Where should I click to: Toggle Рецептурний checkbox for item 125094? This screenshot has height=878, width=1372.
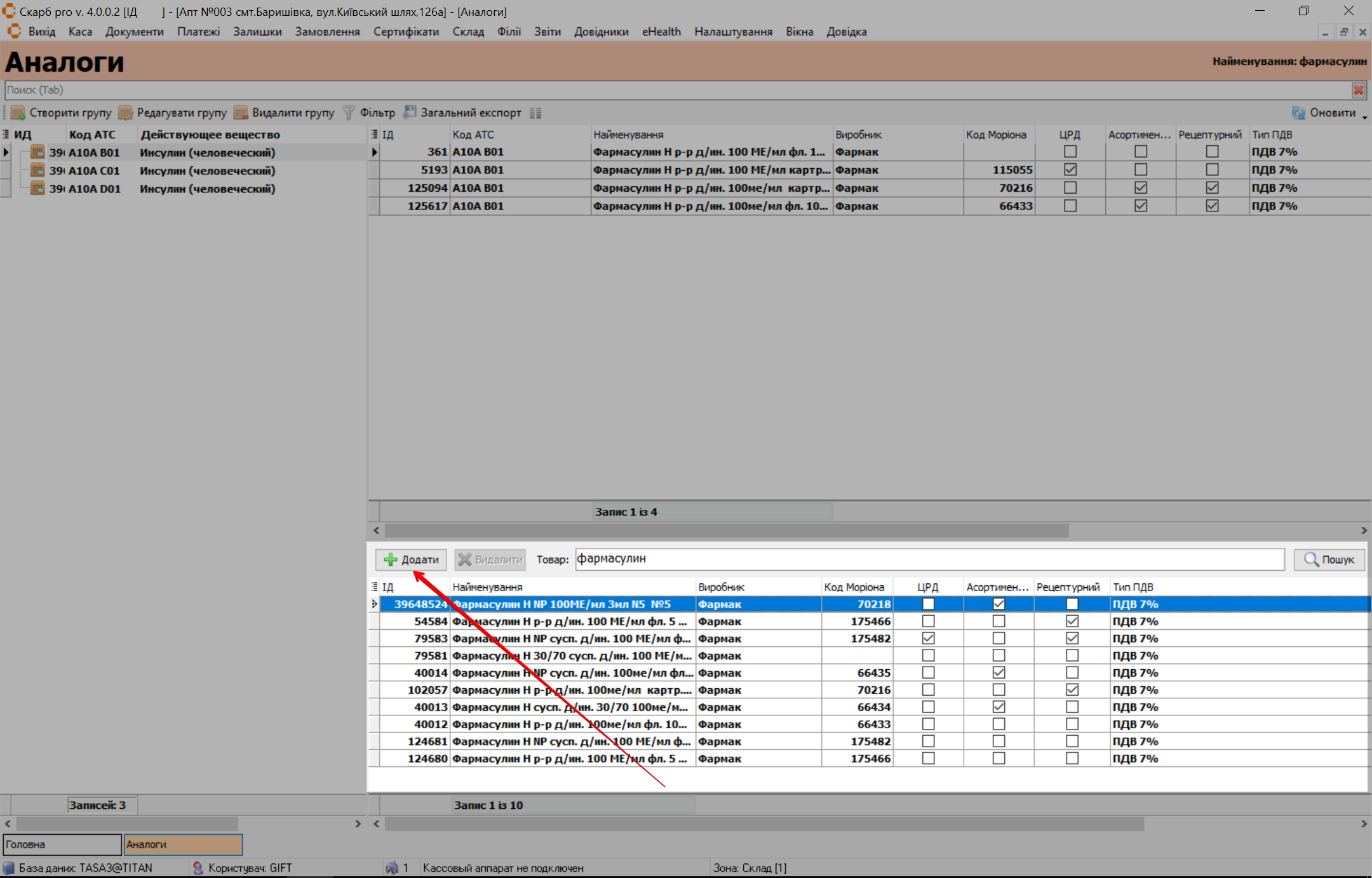point(1212,188)
